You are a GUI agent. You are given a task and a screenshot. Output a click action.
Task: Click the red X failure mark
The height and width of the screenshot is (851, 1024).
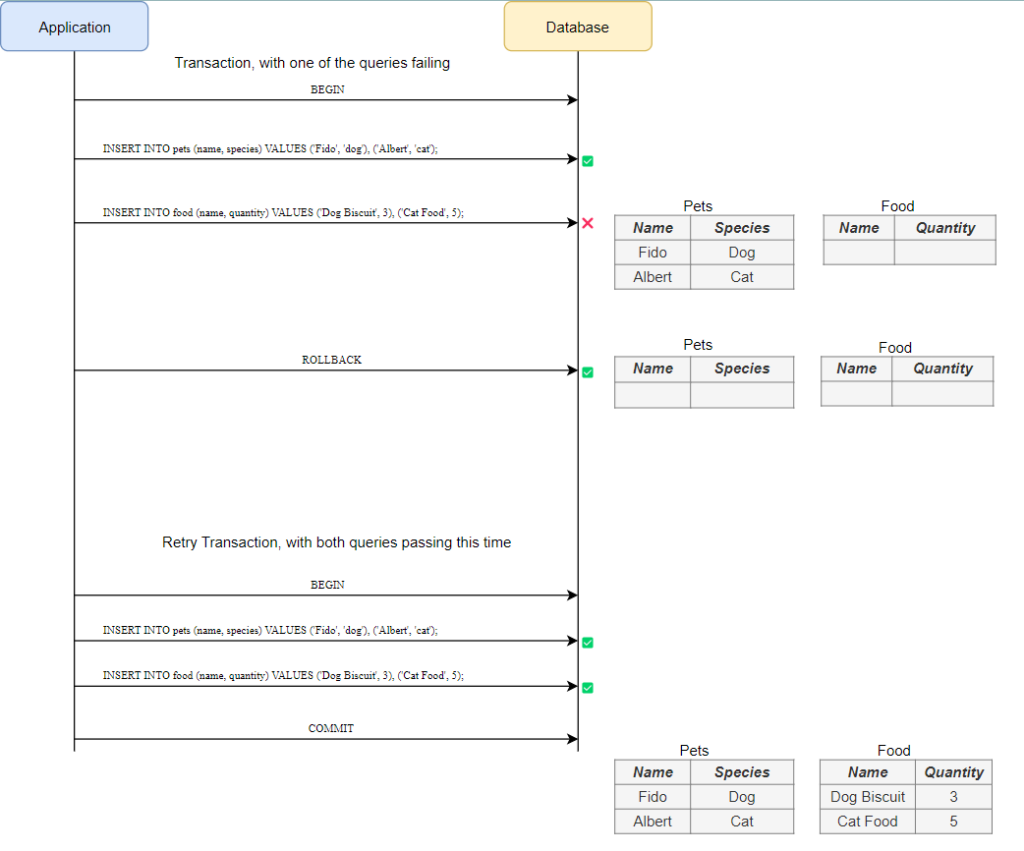pos(588,223)
